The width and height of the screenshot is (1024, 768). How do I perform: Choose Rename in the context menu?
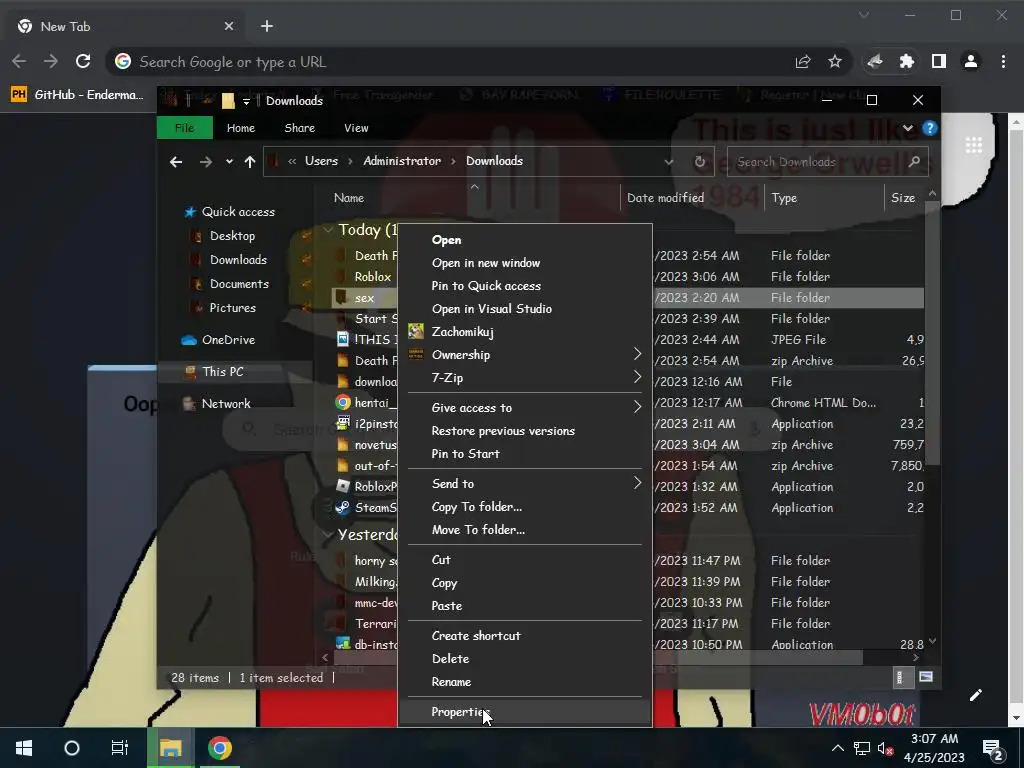coord(525,681)
